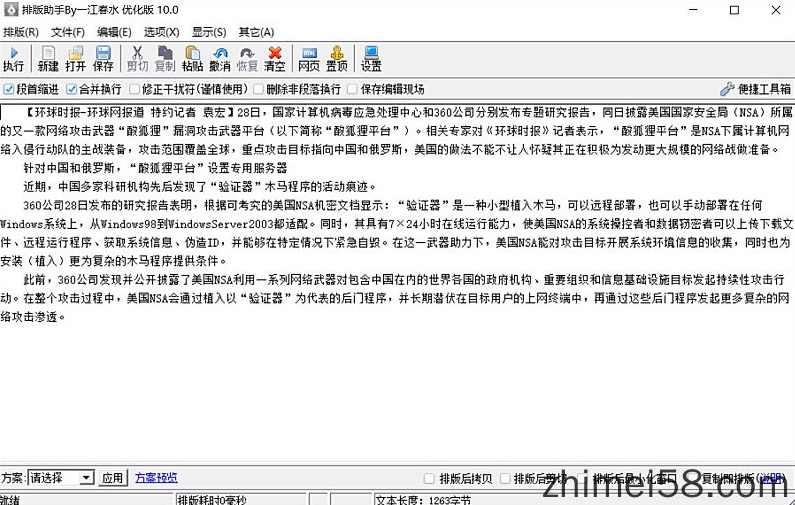Click the 恢复 redo icon
Viewport: 795px width, 505px height.
(x=247, y=59)
